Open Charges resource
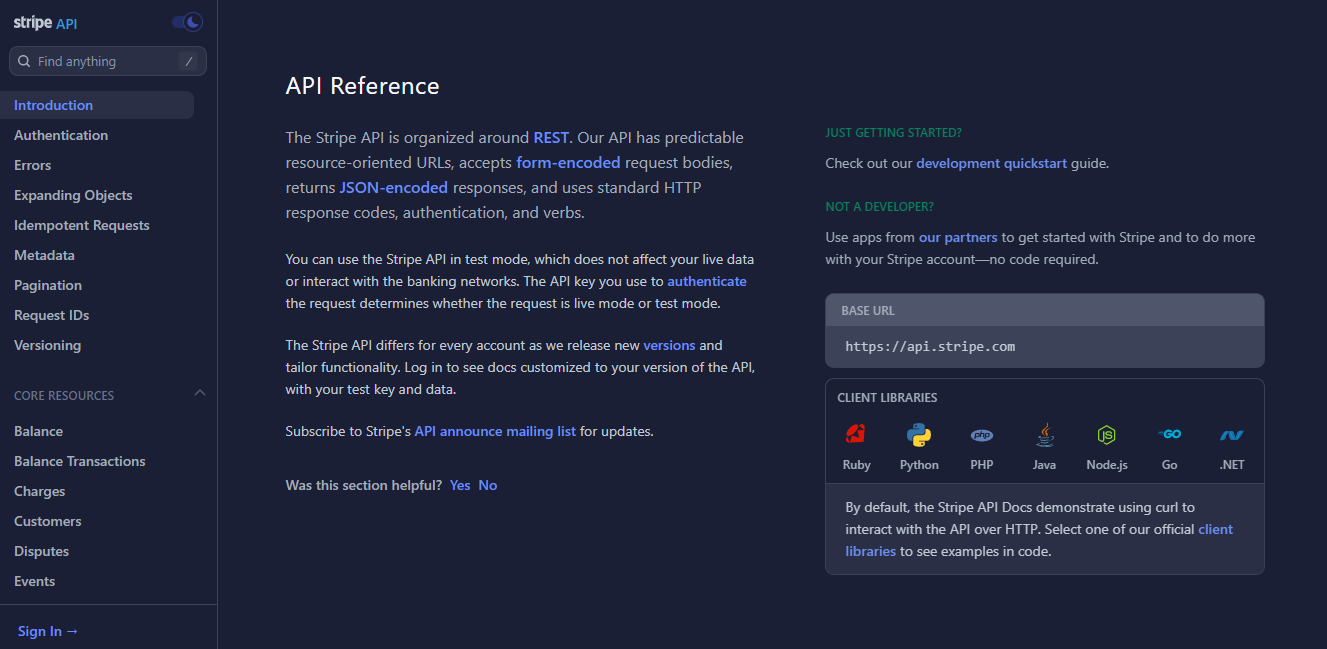Screen dimensions: 1327x649 pos(40,491)
